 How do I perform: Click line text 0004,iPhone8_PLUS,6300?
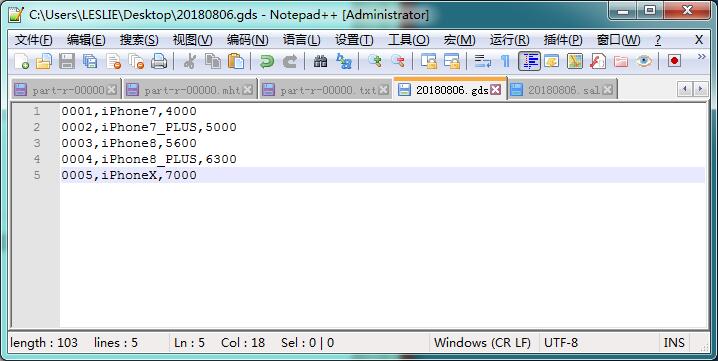tap(149, 159)
